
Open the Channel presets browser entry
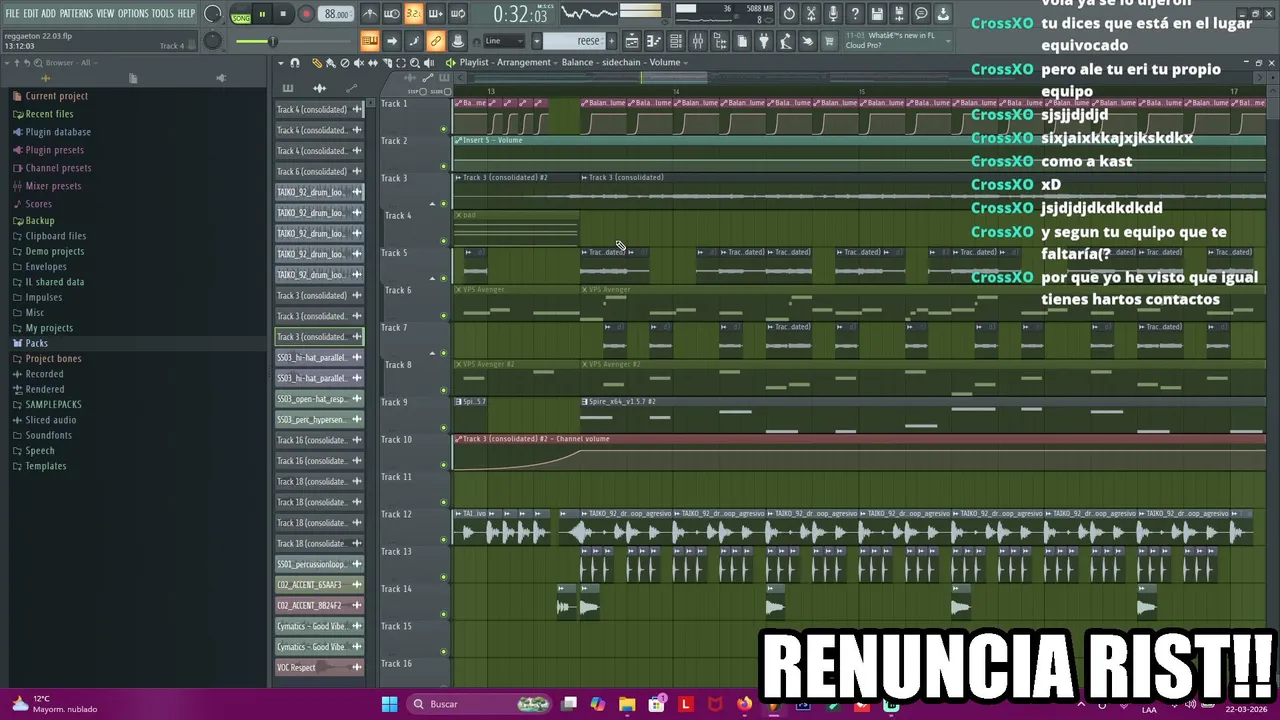[x=58, y=168]
